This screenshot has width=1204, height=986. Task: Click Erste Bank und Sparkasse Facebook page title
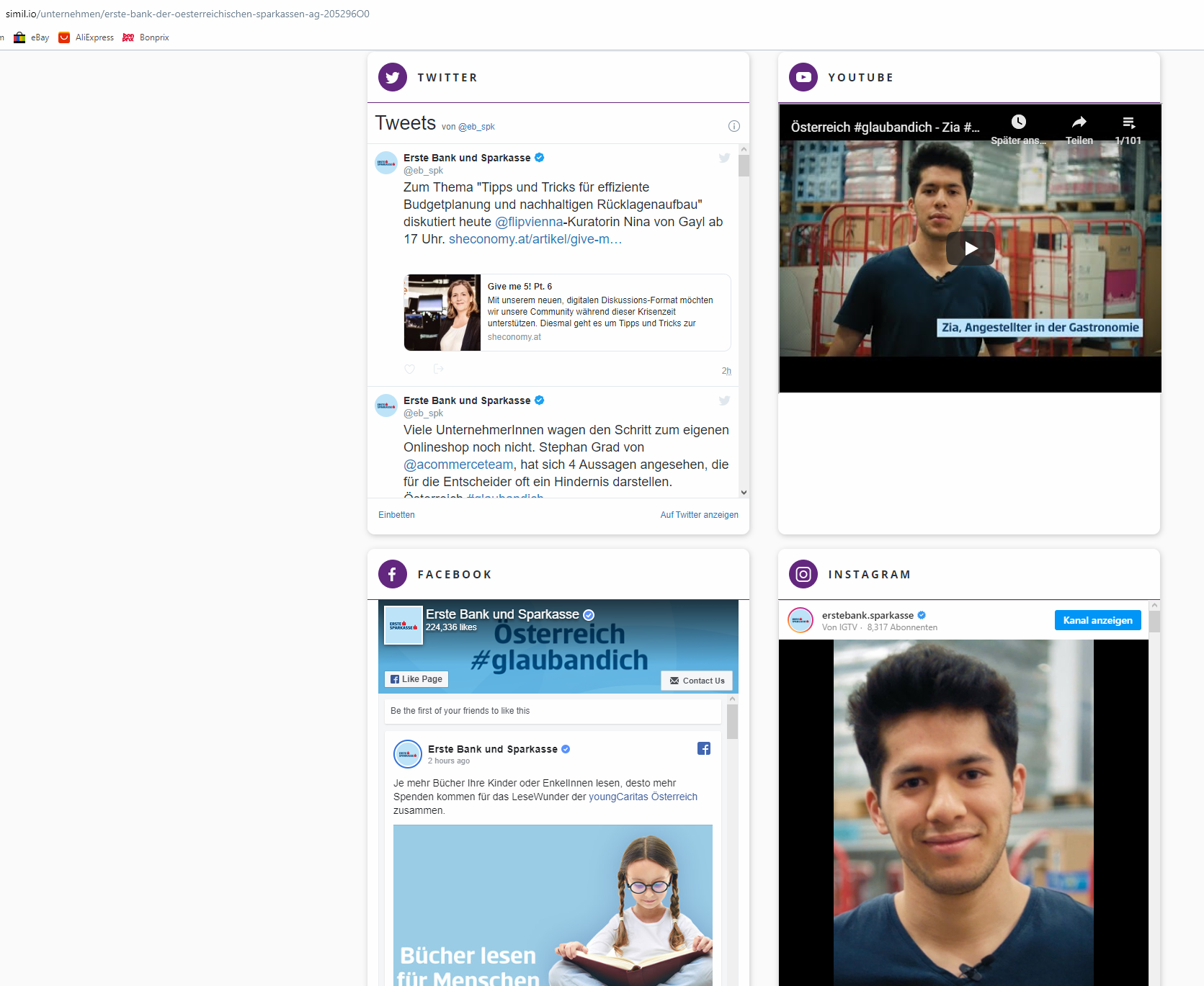(502, 614)
